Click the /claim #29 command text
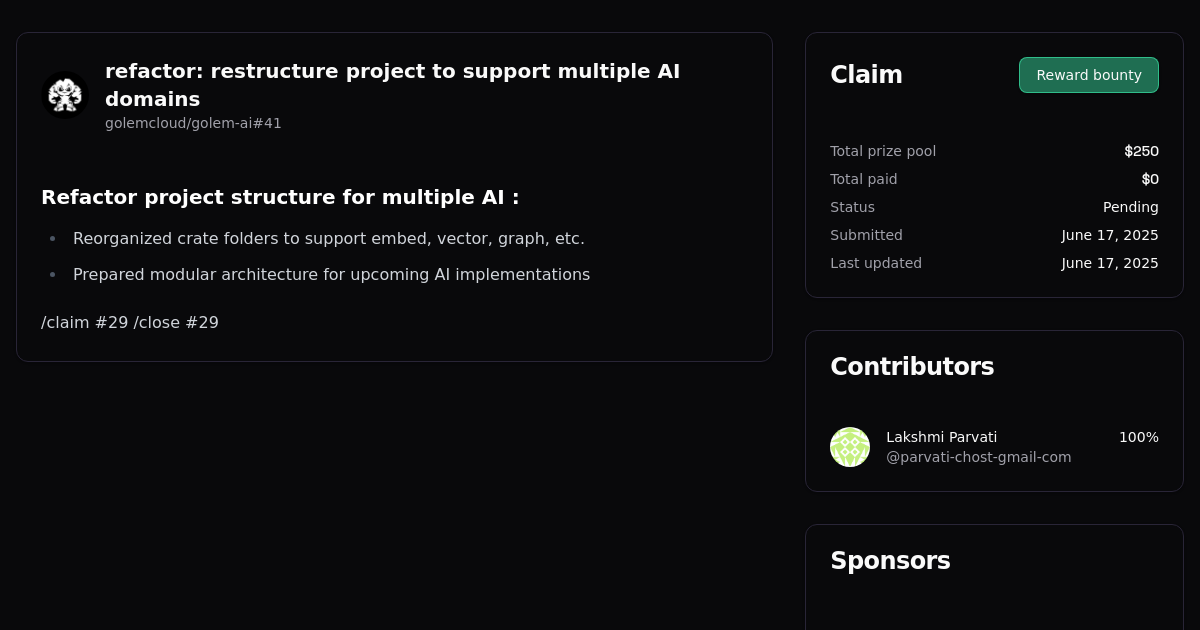The height and width of the screenshot is (630, 1200). [83, 322]
